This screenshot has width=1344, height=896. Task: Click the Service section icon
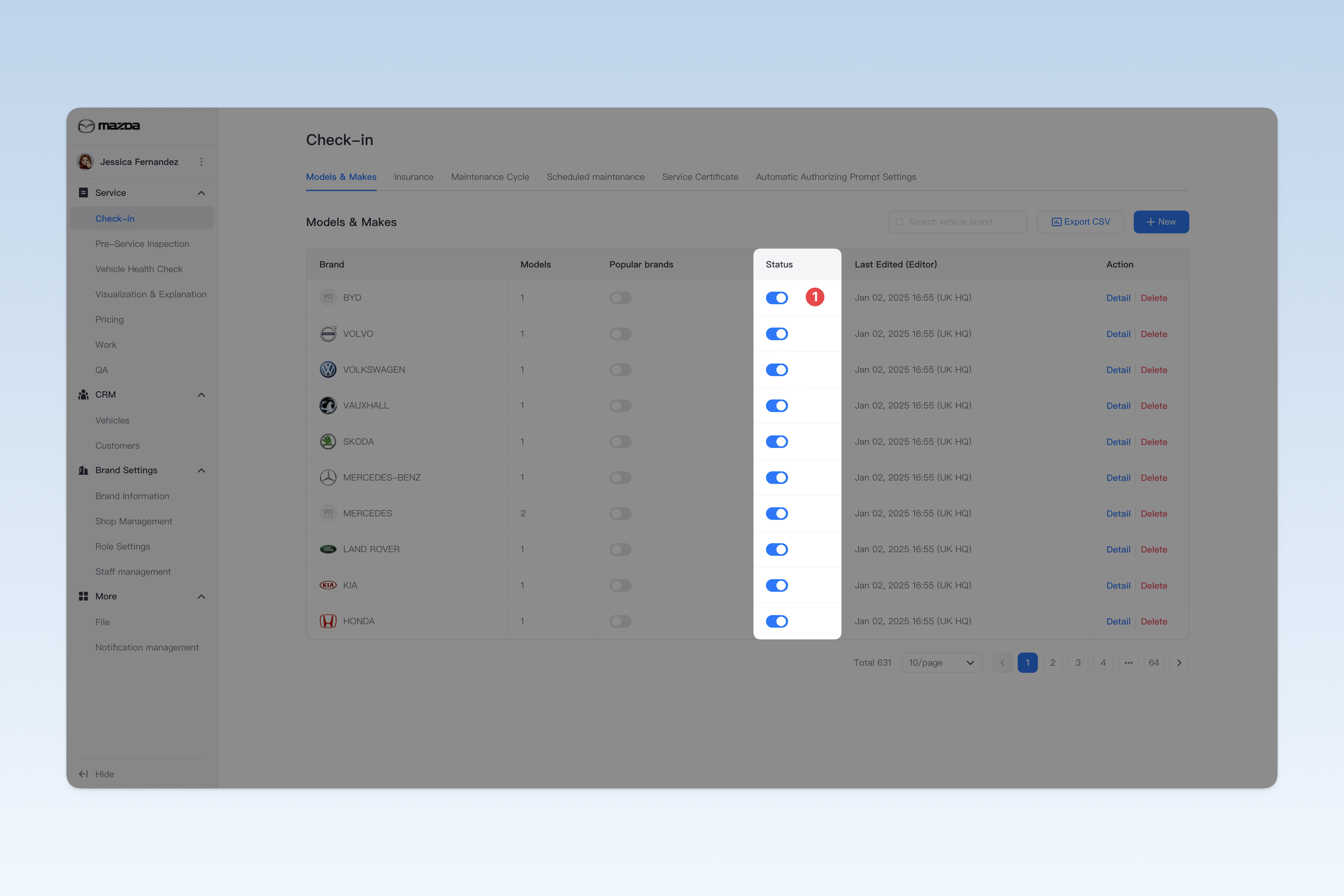[x=83, y=192]
